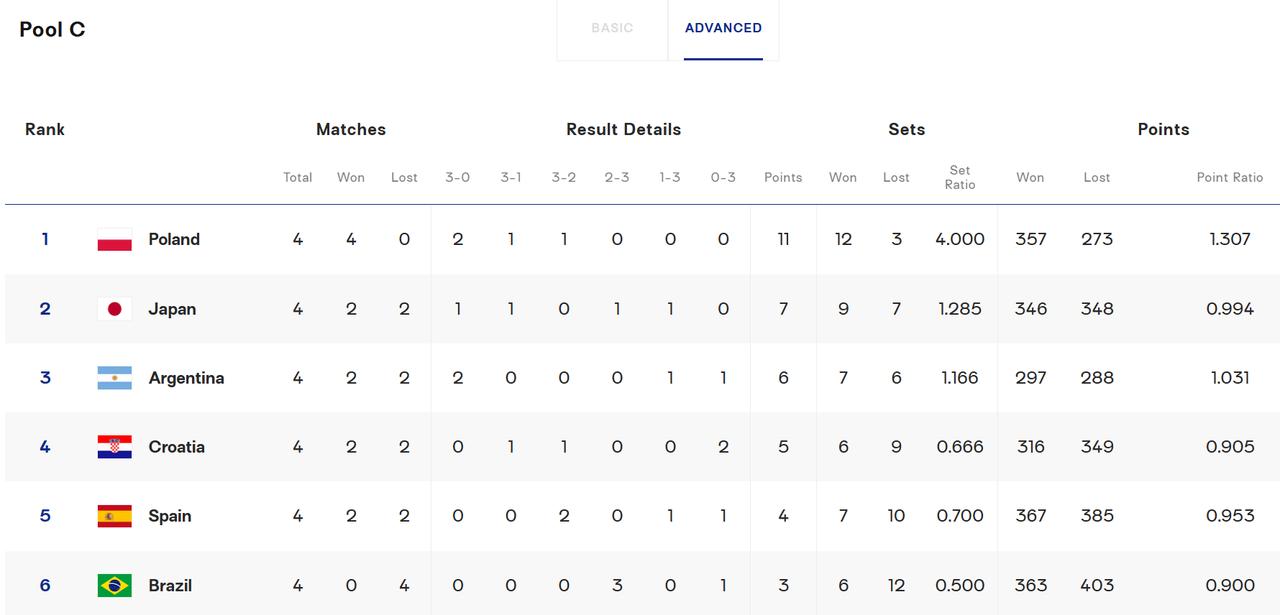This screenshot has height=615, width=1280.
Task: Click the 3-0 results column header
Action: [x=457, y=177]
